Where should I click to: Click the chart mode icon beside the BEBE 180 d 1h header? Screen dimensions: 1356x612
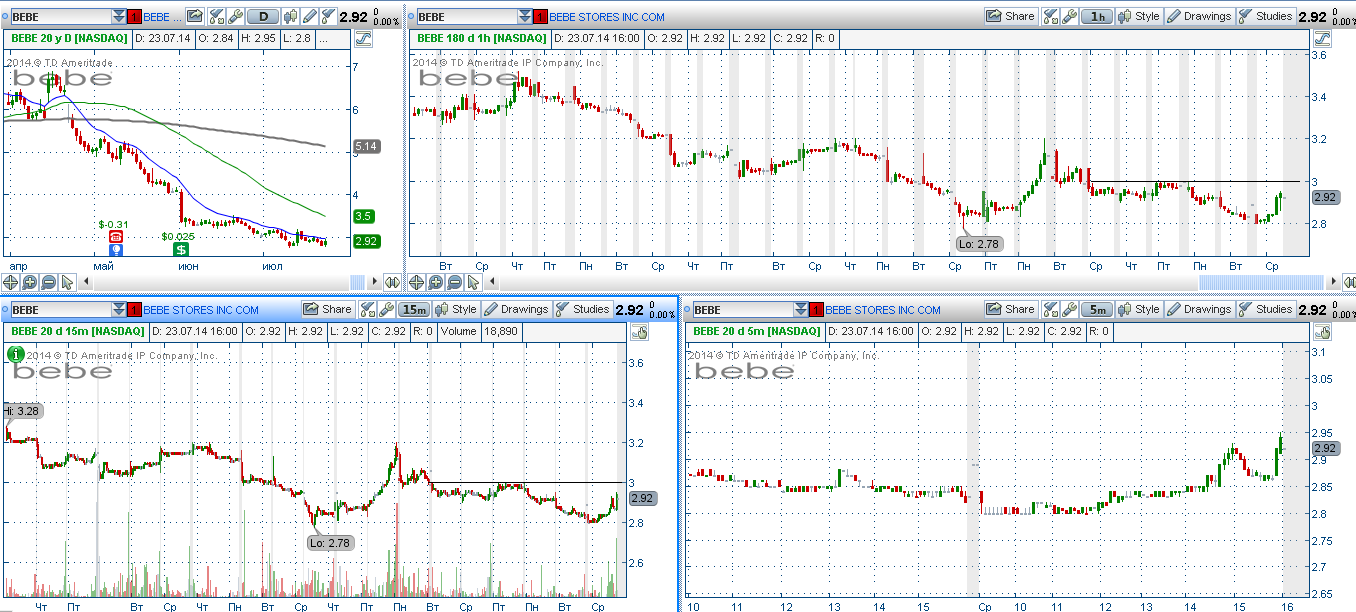point(1322,38)
